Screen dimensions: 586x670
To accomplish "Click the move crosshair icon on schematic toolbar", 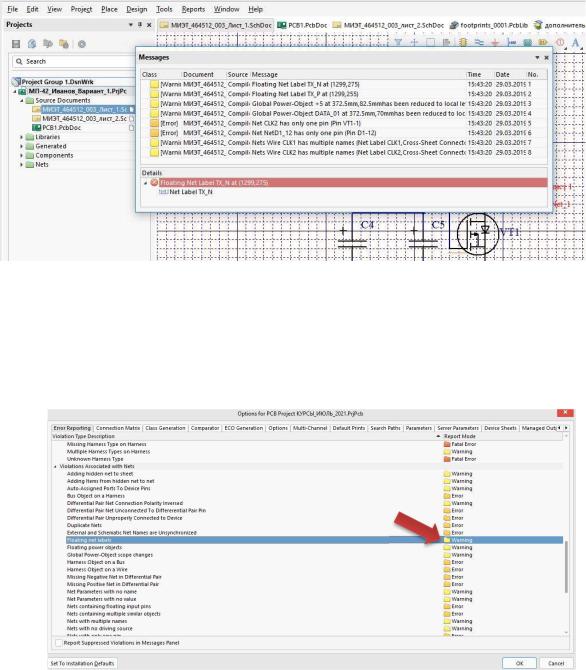I will point(414,42).
